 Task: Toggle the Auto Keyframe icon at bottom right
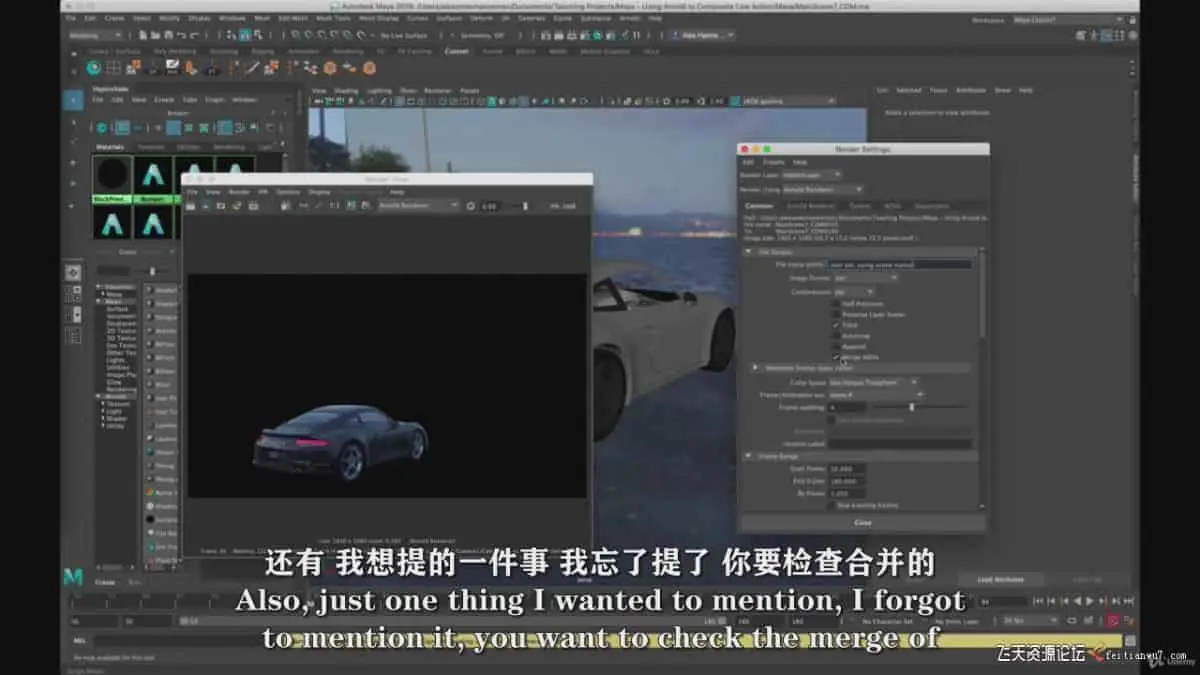pyautogui.click(x=1114, y=621)
